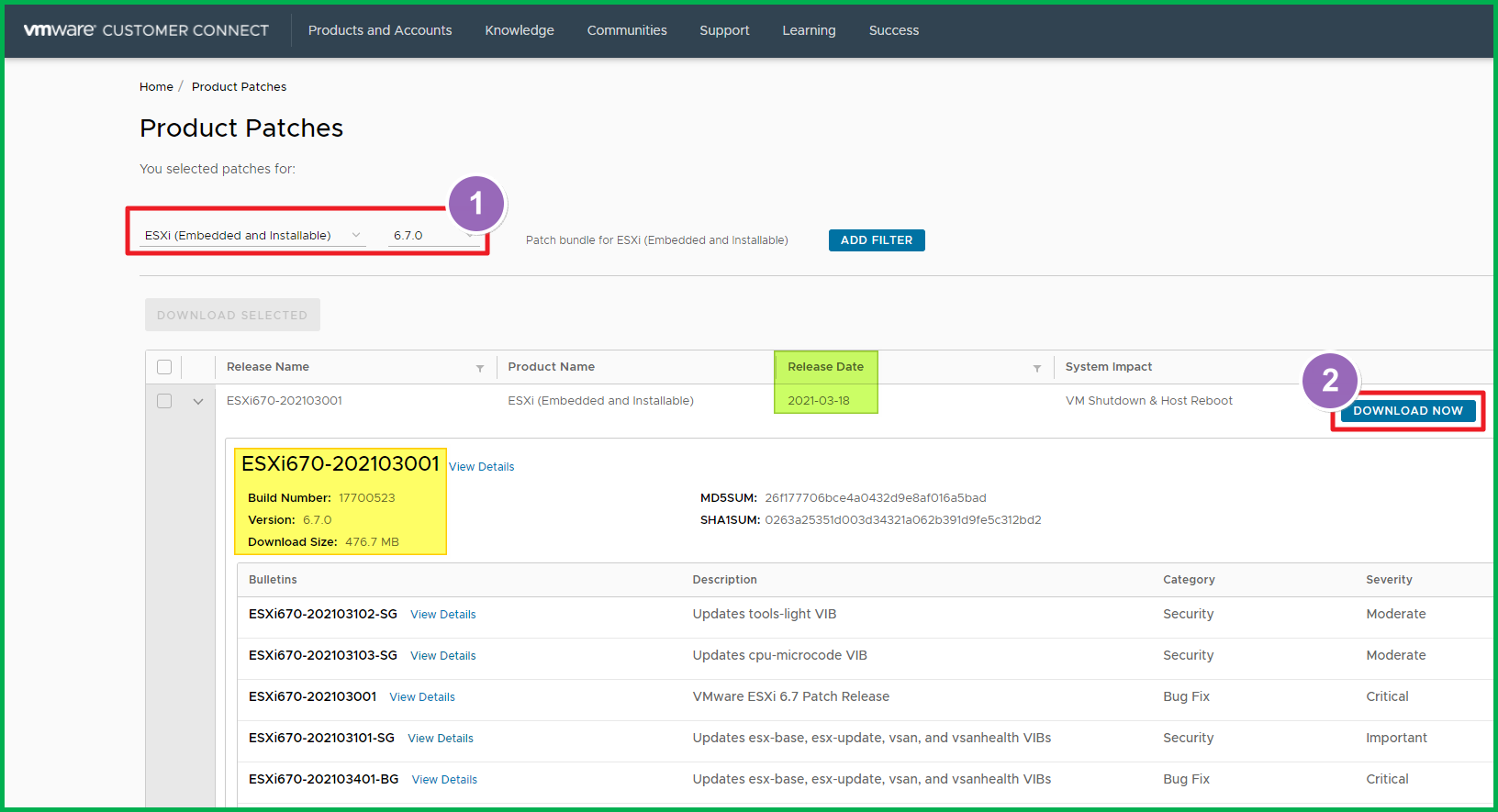Open View Details for ESXi670-202103102-SG

coord(442,615)
